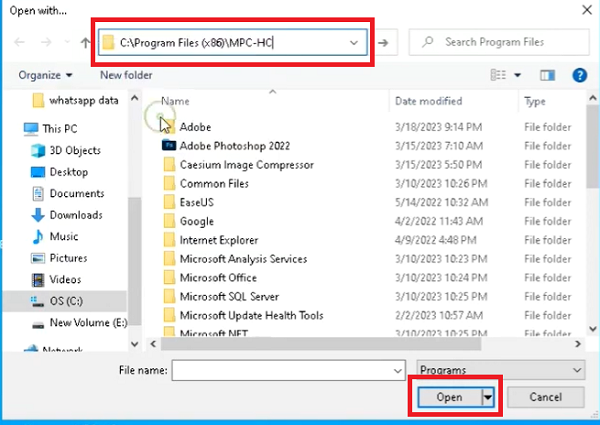The image size is (600, 425).
Task: Sort by Name column header
Action: click(x=175, y=101)
